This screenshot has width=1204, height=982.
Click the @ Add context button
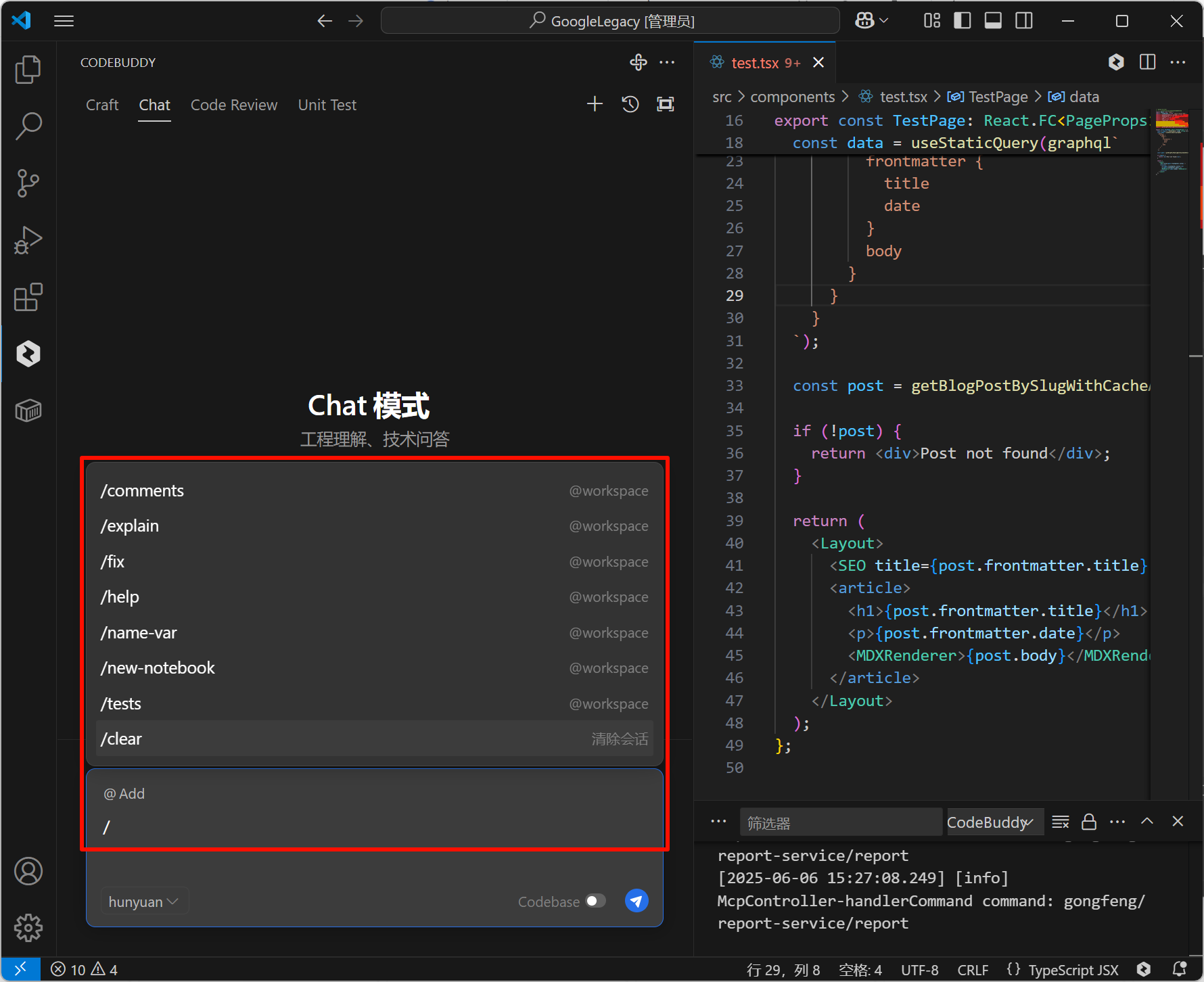(124, 793)
